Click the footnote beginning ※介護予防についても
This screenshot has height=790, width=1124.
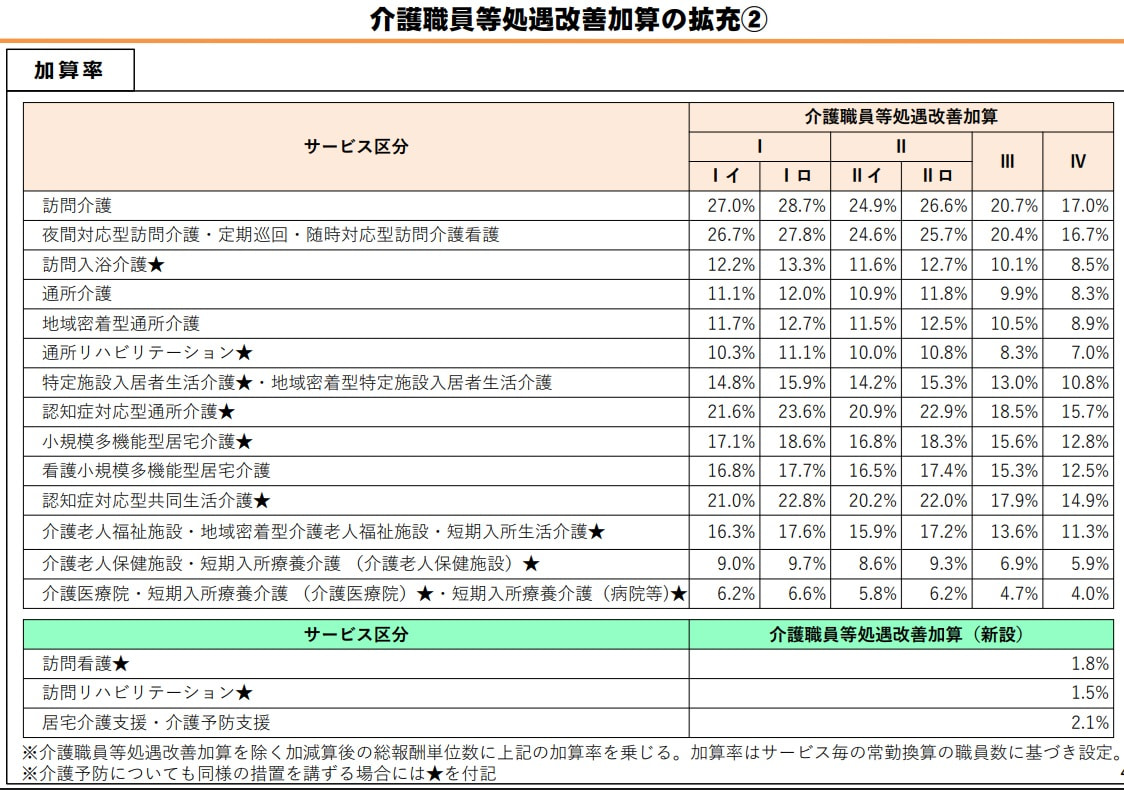point(258,773)
